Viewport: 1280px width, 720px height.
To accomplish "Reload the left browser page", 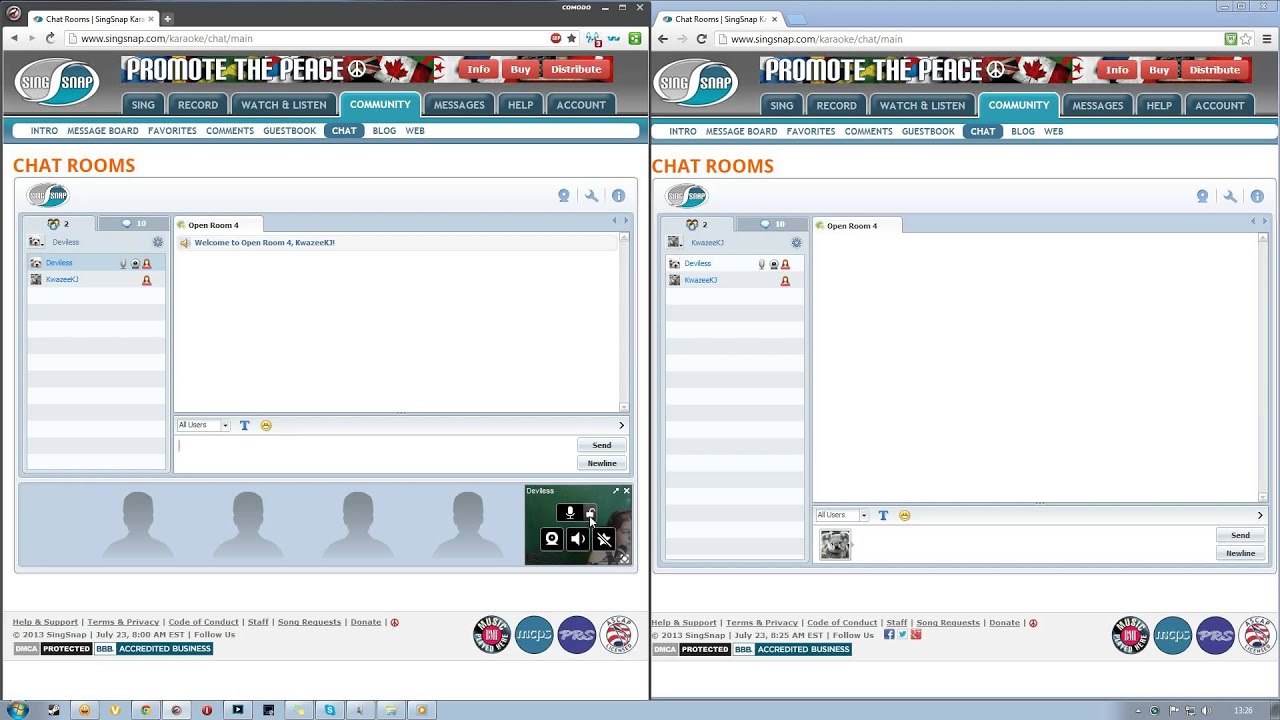I will 50,38.
